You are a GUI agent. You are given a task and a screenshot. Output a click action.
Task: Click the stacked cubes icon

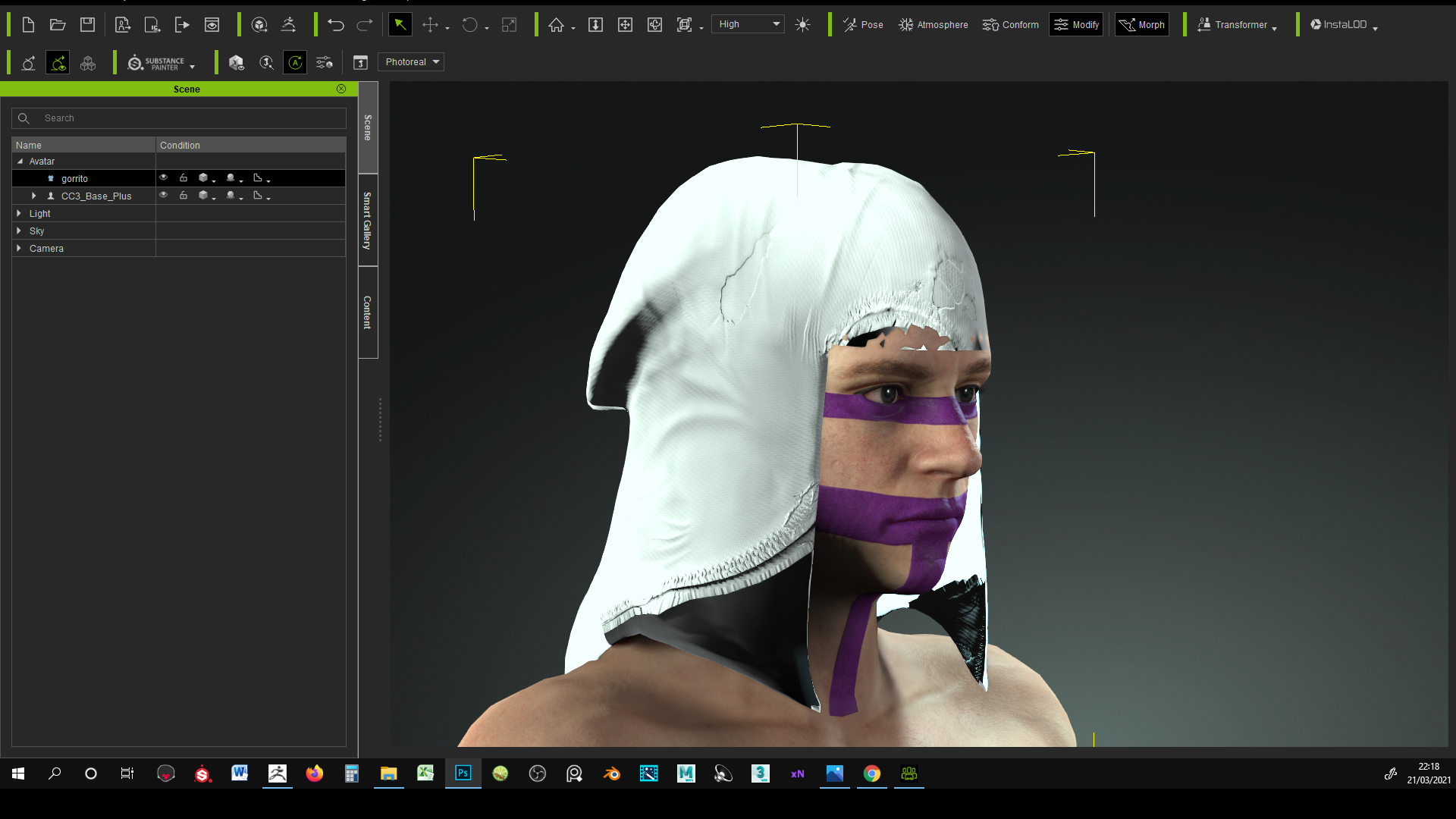tap(88, 63)
